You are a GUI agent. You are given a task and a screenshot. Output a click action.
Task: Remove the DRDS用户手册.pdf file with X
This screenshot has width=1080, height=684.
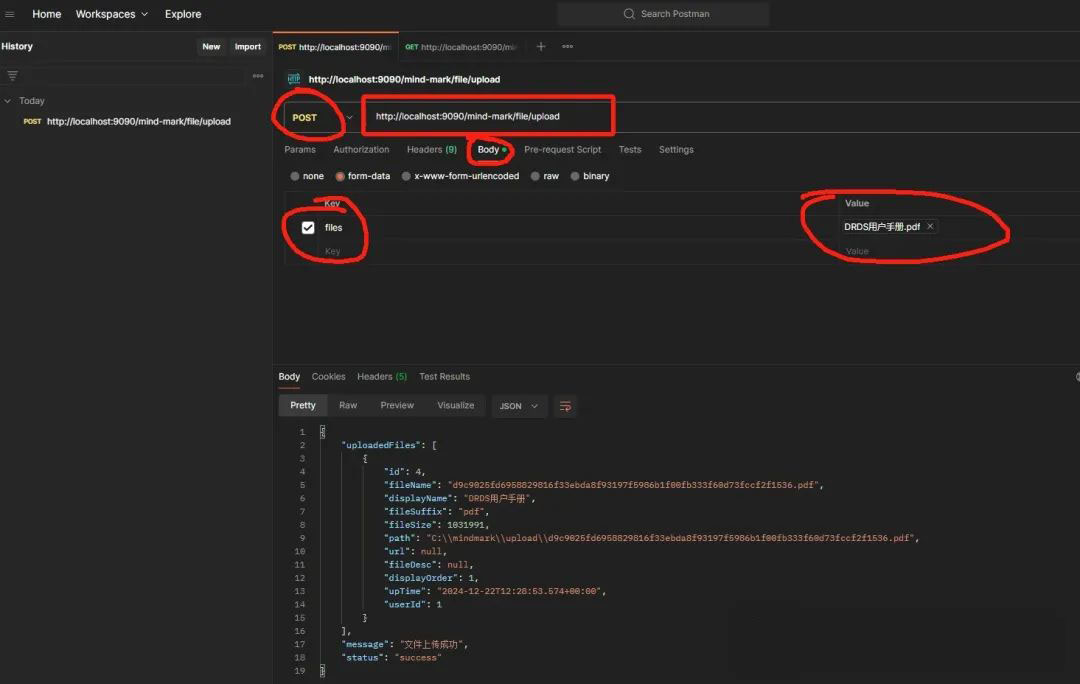point(930,227)
